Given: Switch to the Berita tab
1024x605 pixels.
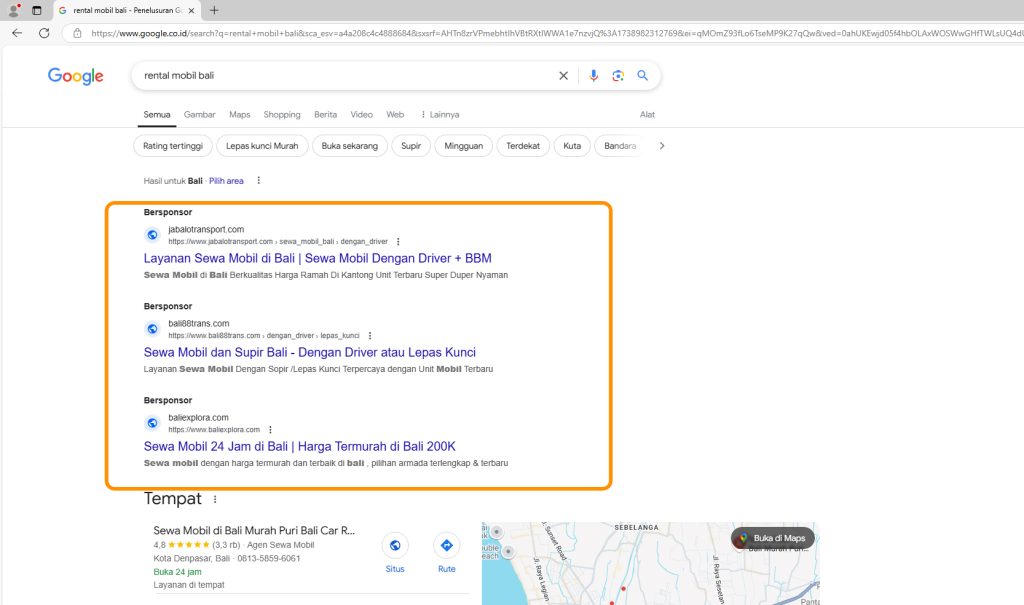Looking at the screenshot, I should tap(325, 115).
